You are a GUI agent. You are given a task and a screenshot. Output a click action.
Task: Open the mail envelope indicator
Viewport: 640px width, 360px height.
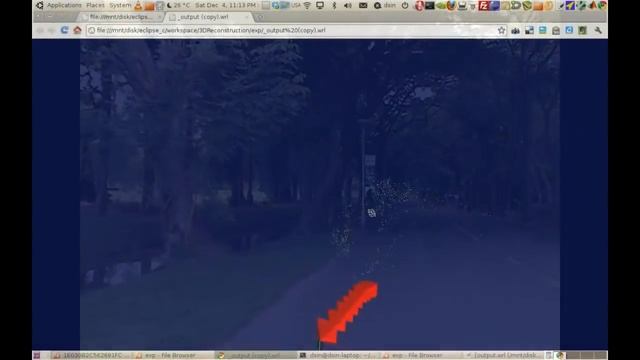(x=363, y=5)
